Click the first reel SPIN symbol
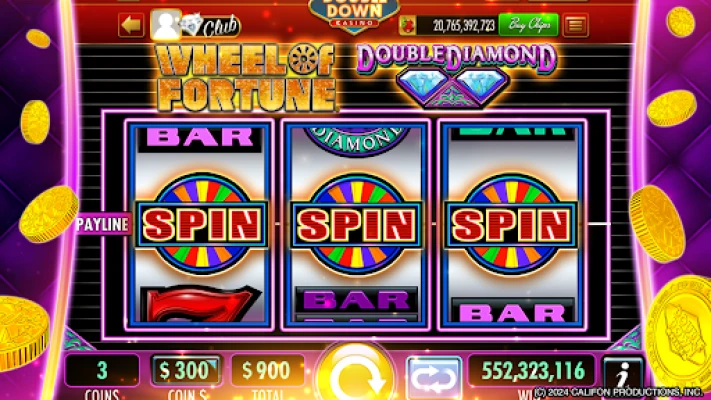 point(201,224)
